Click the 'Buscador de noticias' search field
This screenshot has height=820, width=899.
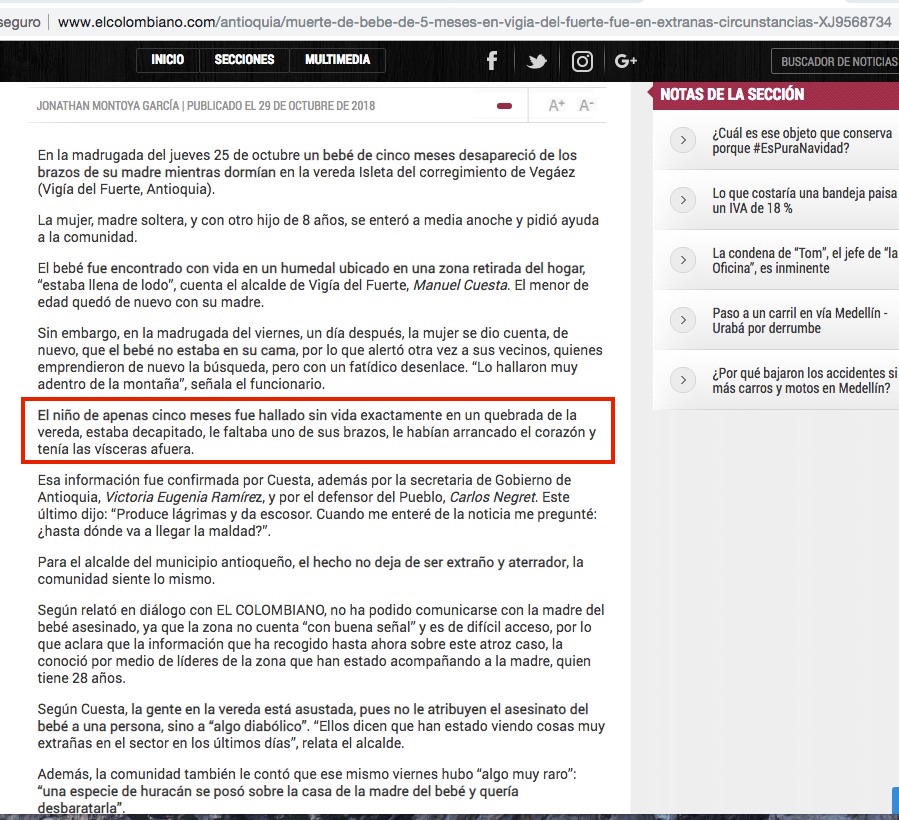838,62
